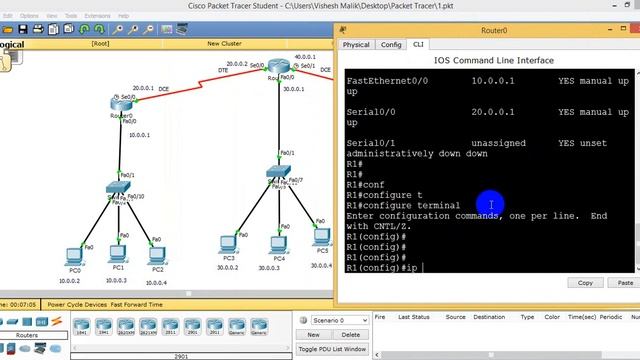Click the 10.0.0.2 label under PC0
The width and height of the screenshot is (640, 360).
pos(69,281)
